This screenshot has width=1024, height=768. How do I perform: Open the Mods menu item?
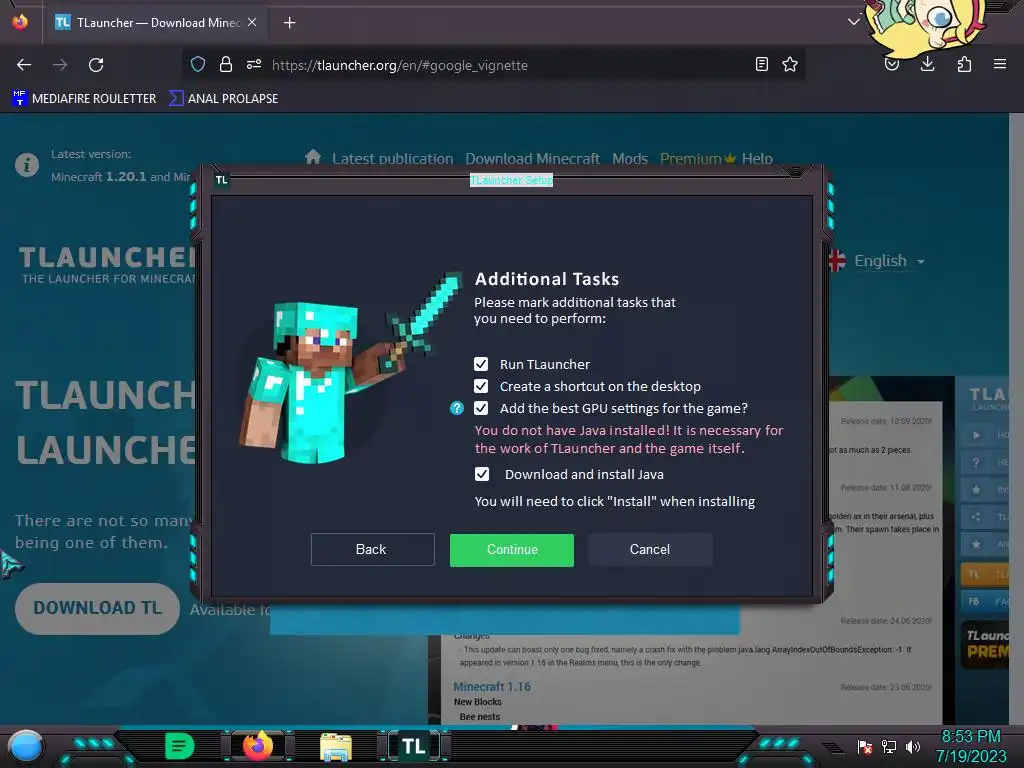pos(630,159)
